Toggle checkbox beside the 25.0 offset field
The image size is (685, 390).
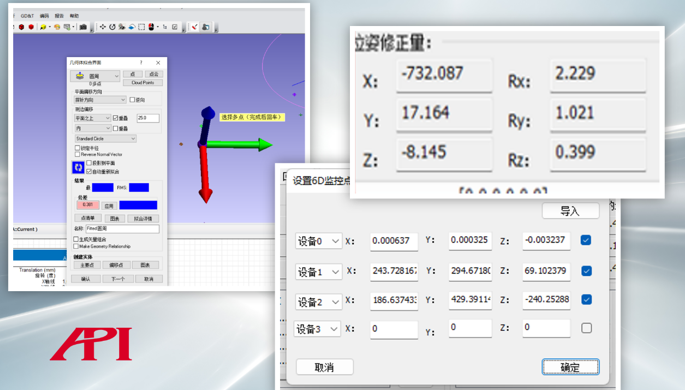click(115, 118)
